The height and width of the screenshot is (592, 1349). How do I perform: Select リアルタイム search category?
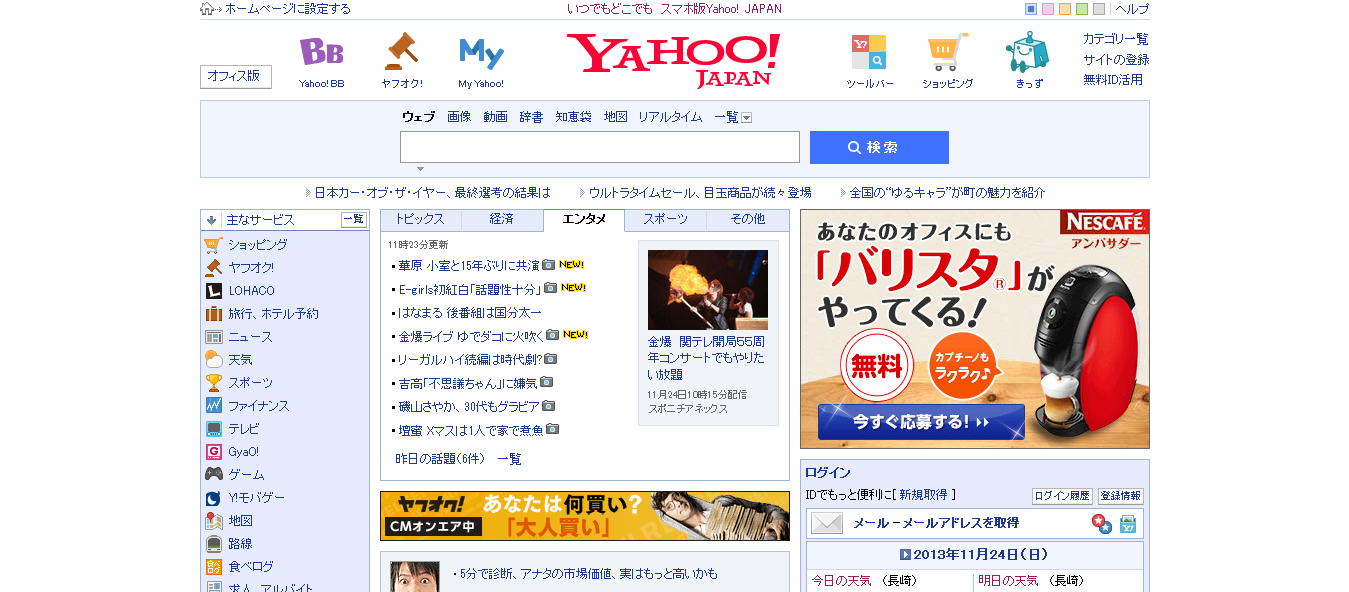670,117
